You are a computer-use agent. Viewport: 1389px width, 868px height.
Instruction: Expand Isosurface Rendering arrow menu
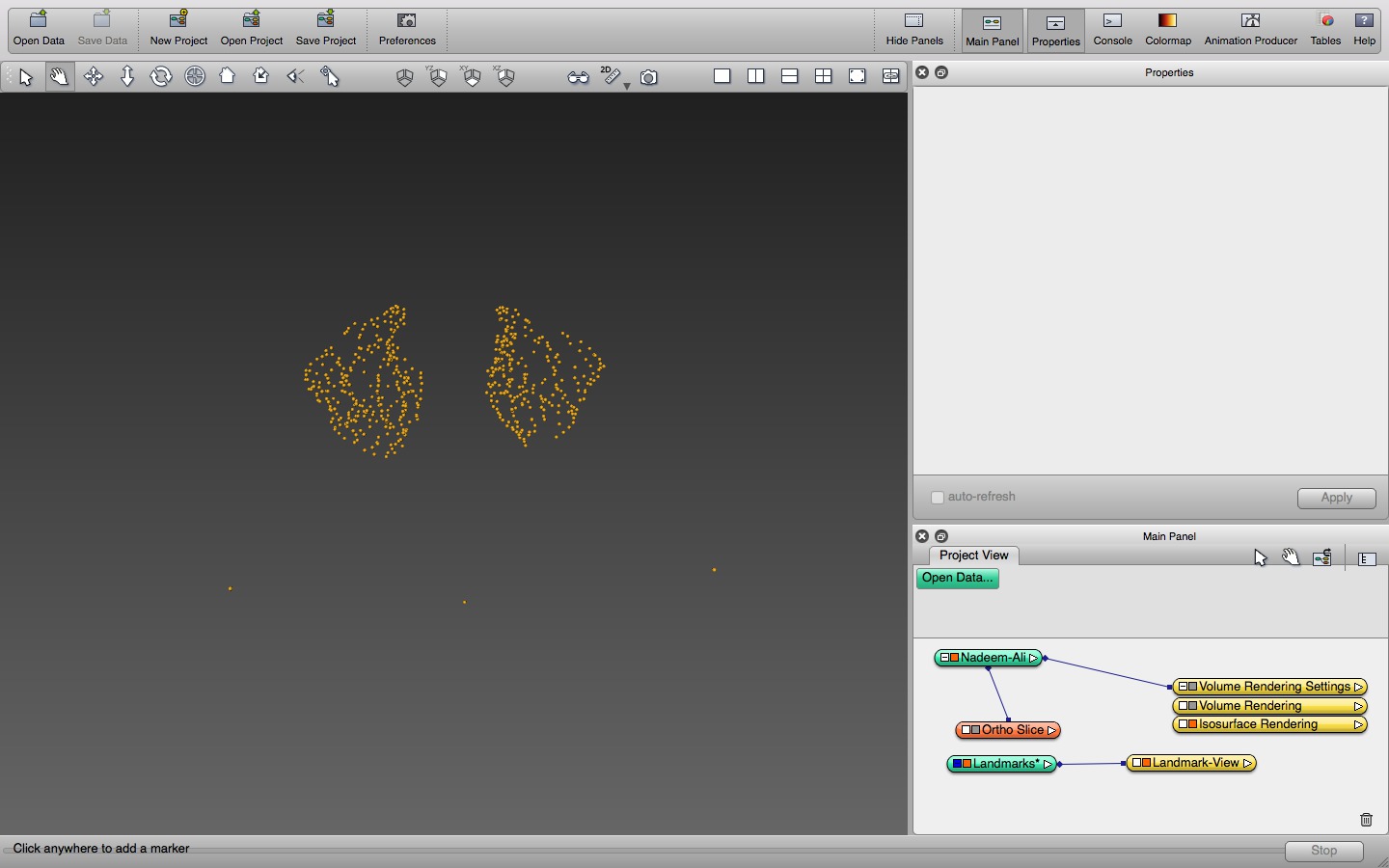tap(1358, 724)
